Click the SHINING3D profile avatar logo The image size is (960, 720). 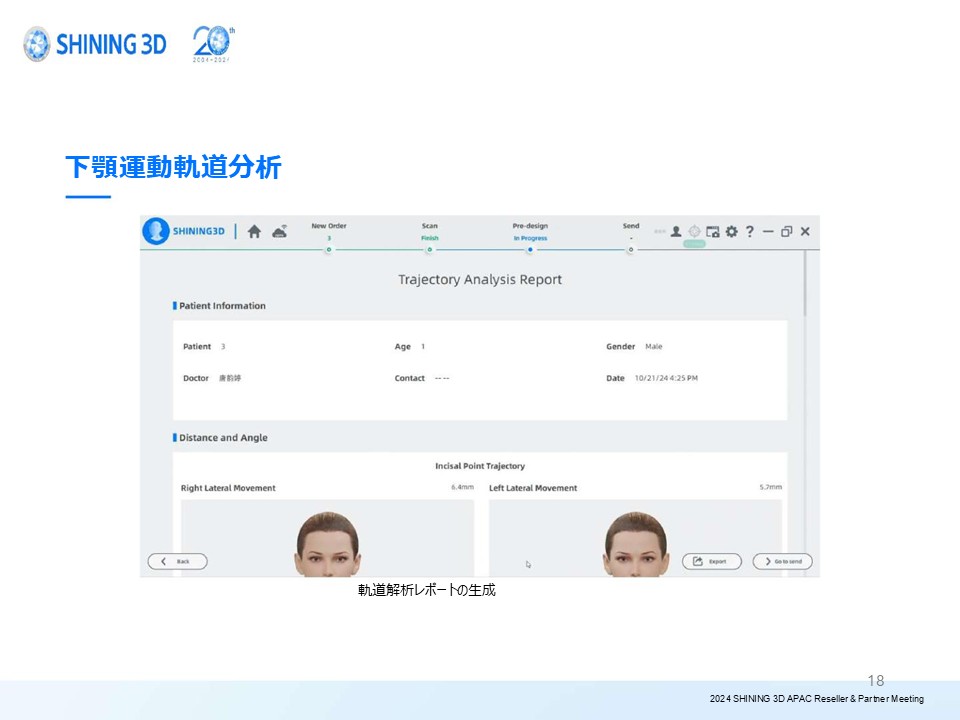(155, 231)
